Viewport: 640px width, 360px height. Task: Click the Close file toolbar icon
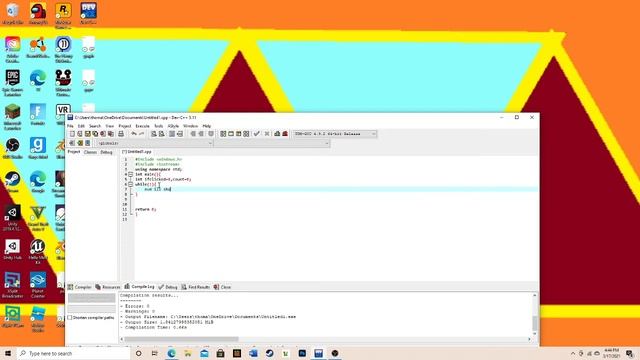(103, 134)
